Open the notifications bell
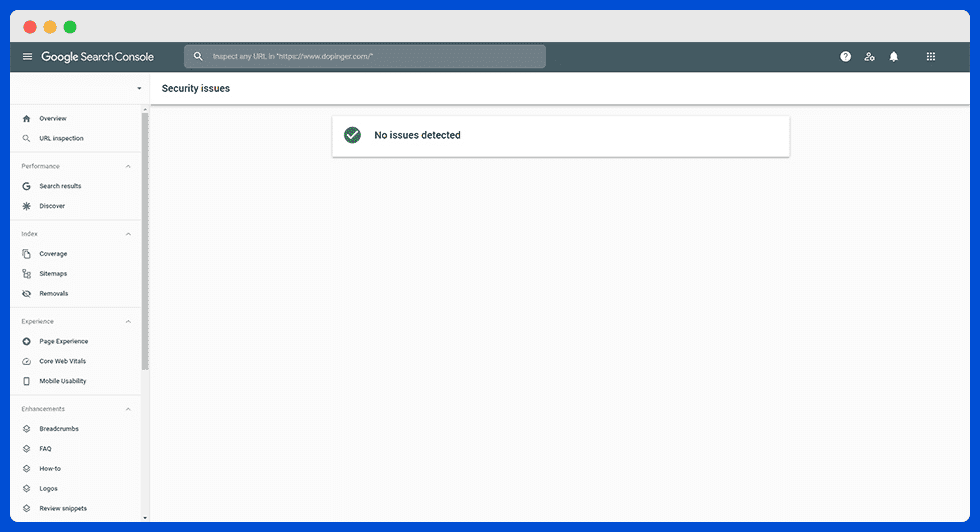Image resolution: width=980 pixels, height=532 pixels. pos(894,56)
